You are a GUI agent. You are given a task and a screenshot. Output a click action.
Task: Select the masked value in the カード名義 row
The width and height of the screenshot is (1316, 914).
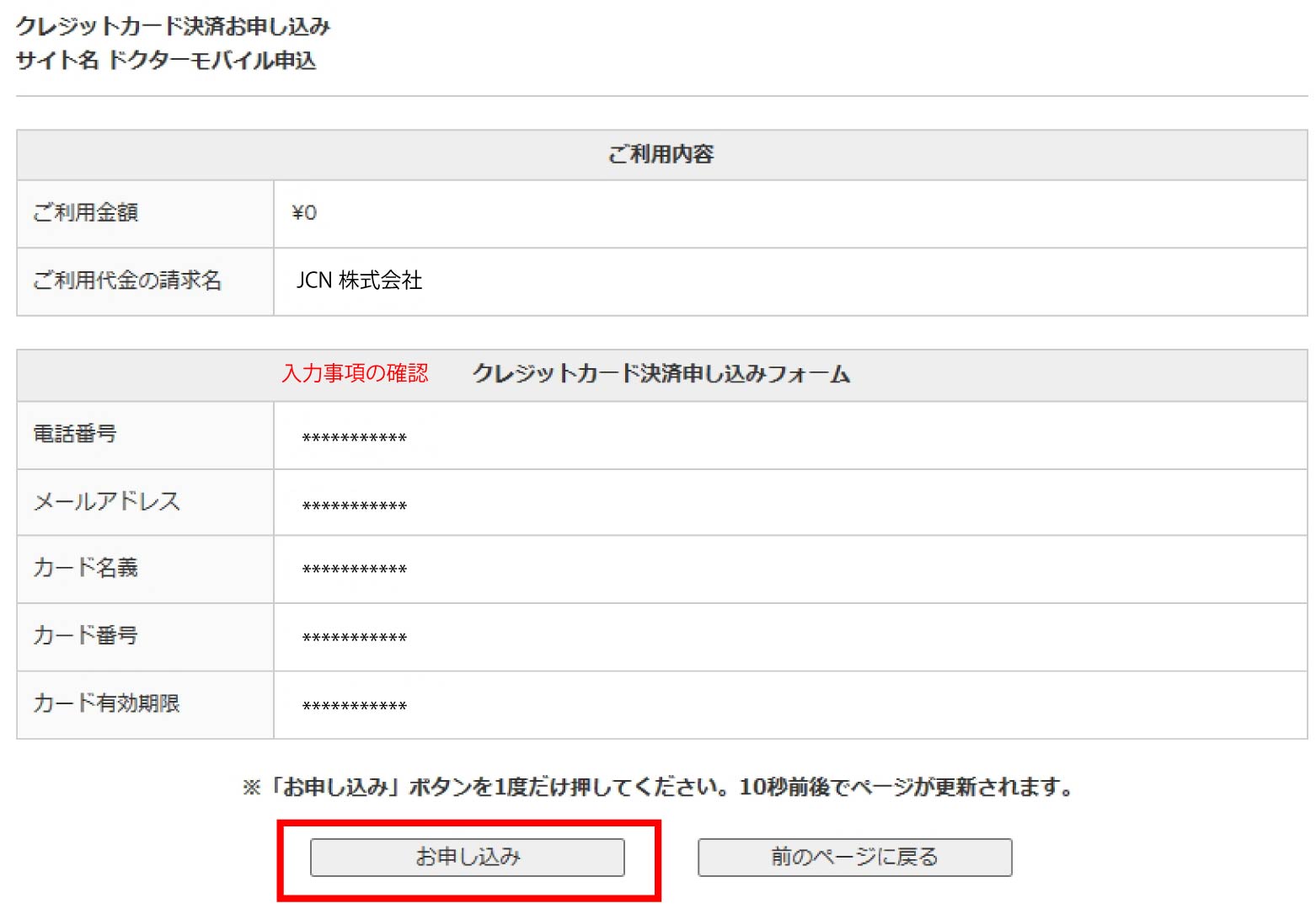tap(355, 569)
